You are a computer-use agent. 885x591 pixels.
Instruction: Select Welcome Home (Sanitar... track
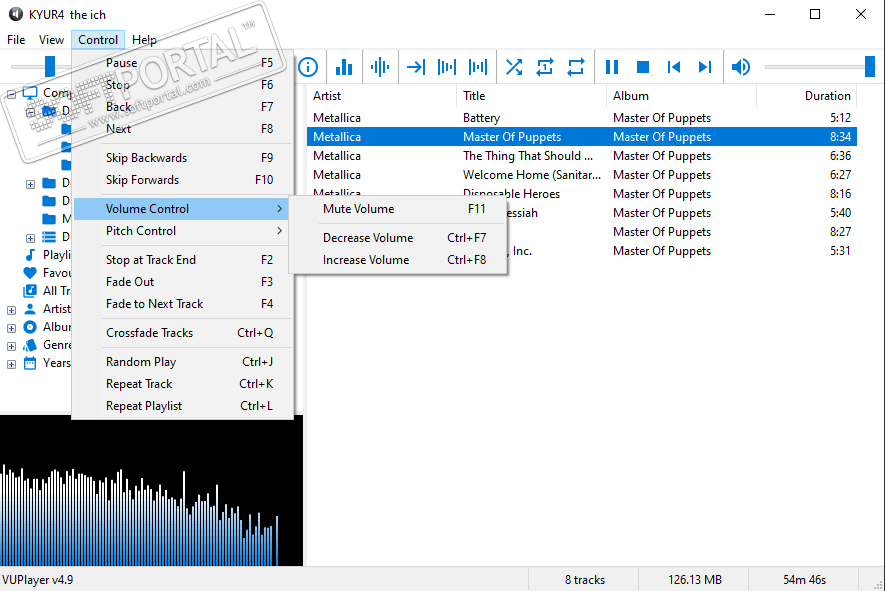582,175
